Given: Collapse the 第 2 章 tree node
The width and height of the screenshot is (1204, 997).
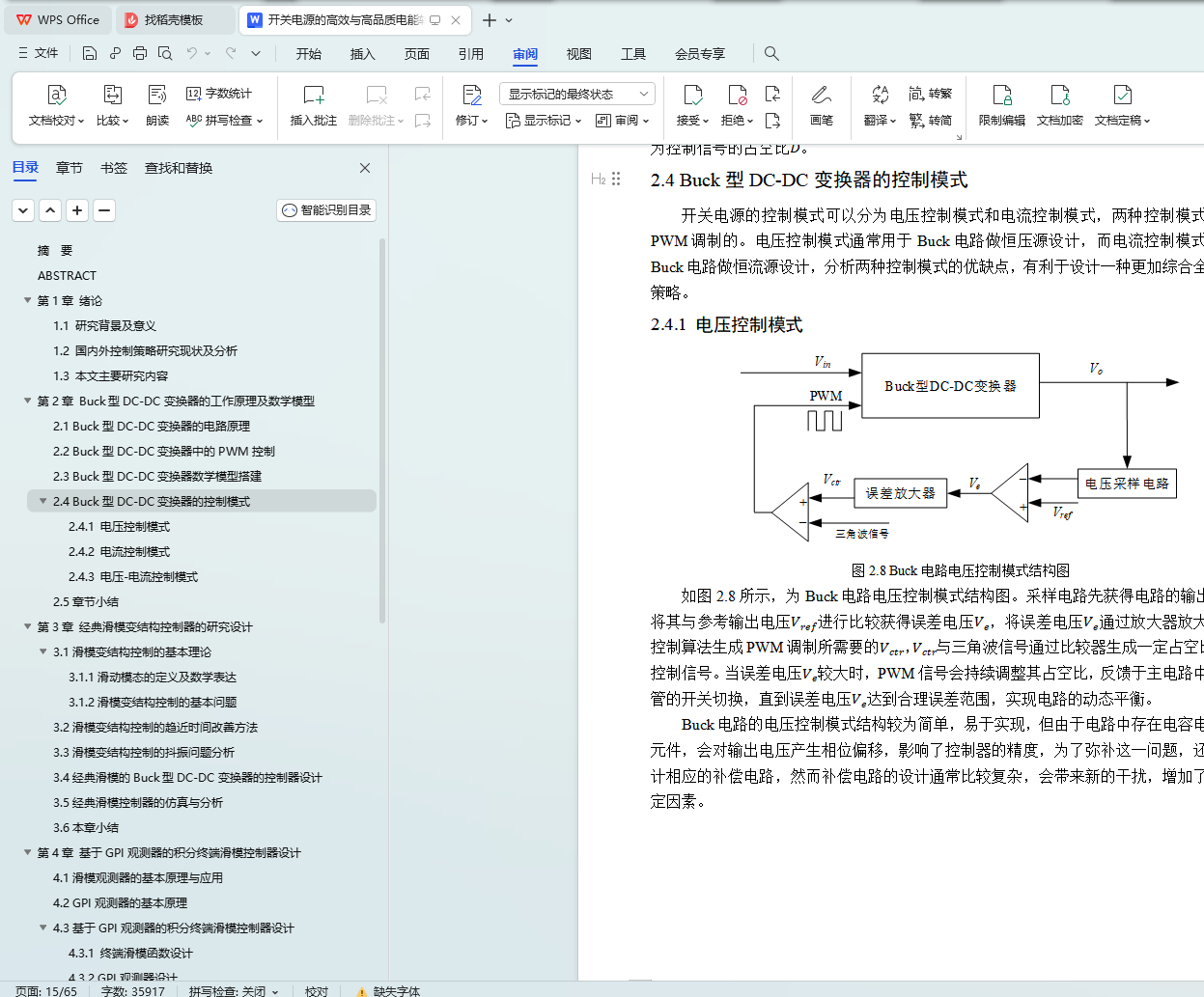Looking at the screenshot, I should [27, 401].
